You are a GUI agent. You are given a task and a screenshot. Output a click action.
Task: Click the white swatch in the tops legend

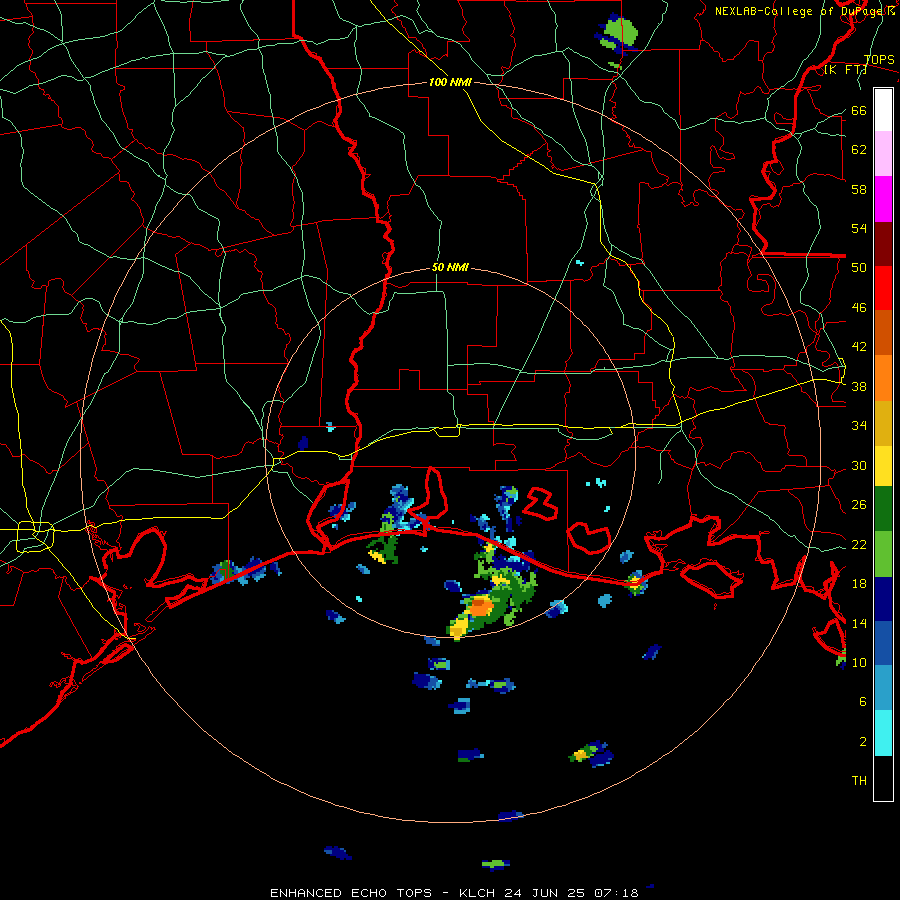883,110
